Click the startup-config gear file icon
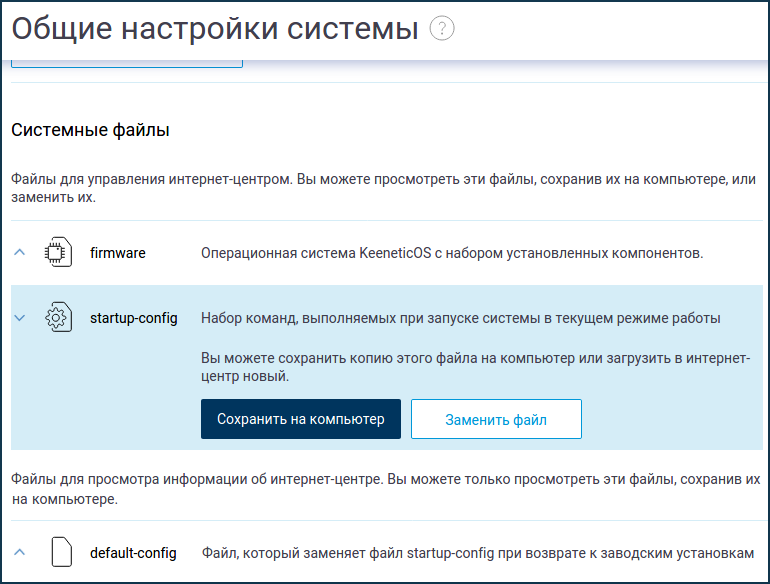The height and width of the screenshot is (584, 770). (58, 317)
